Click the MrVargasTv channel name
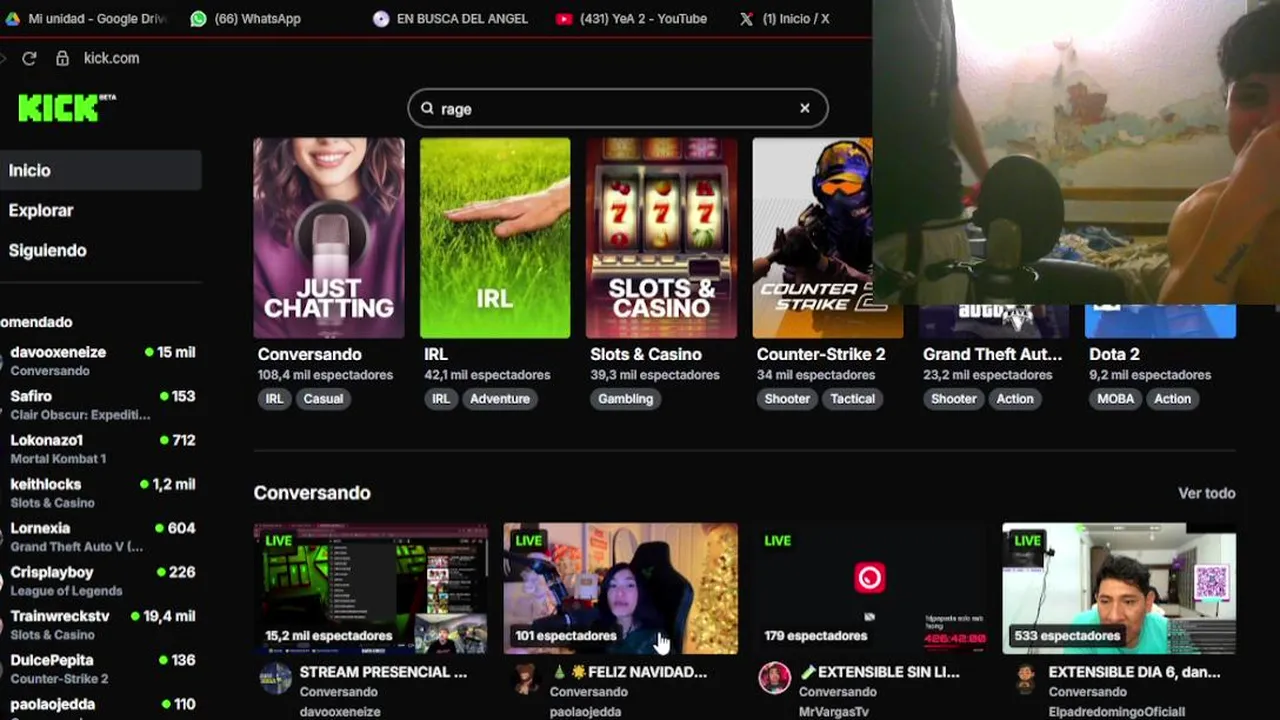This screenshot has height=720, width=1280. (834, 711)
